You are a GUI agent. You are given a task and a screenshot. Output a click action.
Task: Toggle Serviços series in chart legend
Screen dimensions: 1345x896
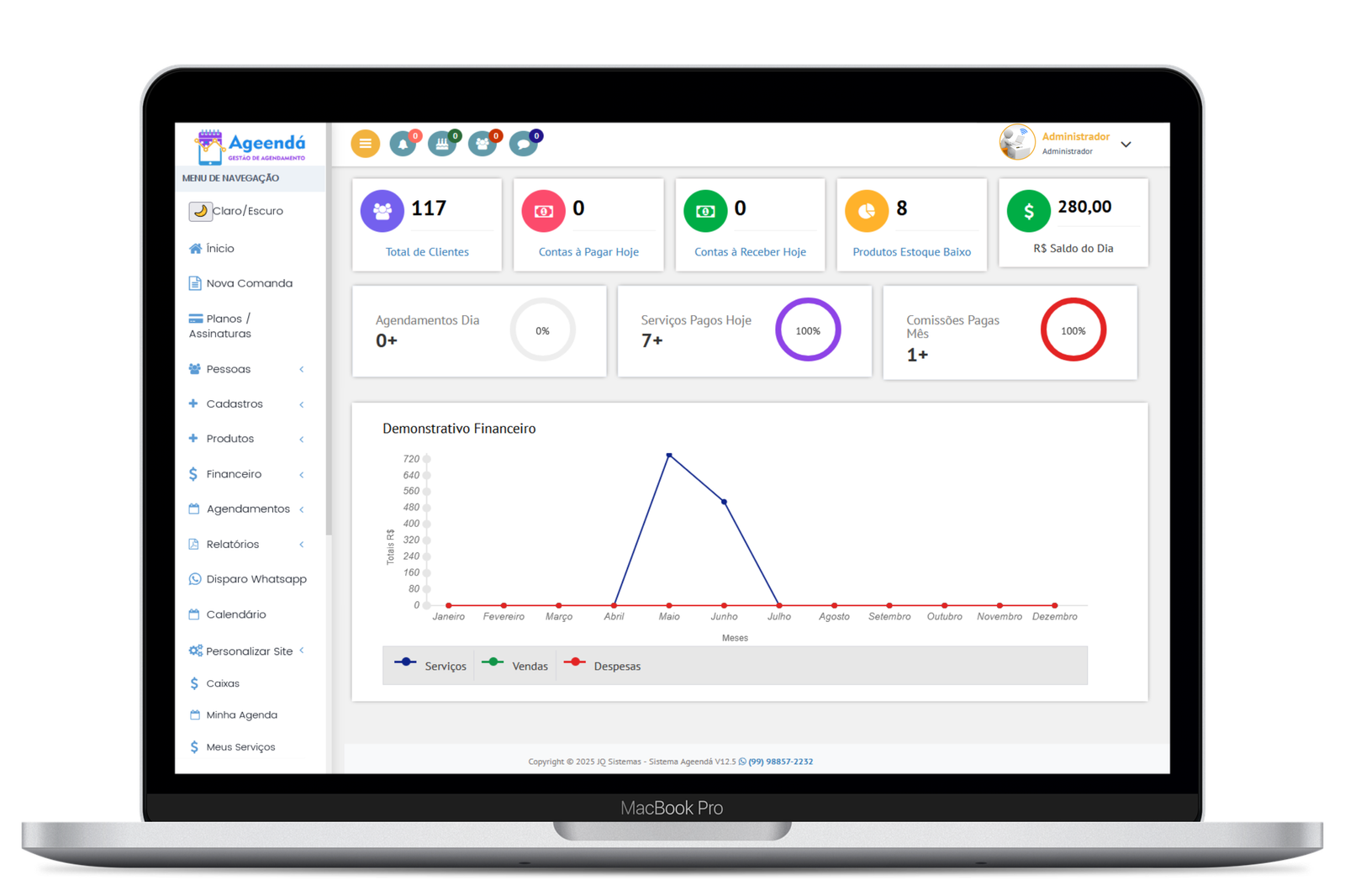[430, 666]
